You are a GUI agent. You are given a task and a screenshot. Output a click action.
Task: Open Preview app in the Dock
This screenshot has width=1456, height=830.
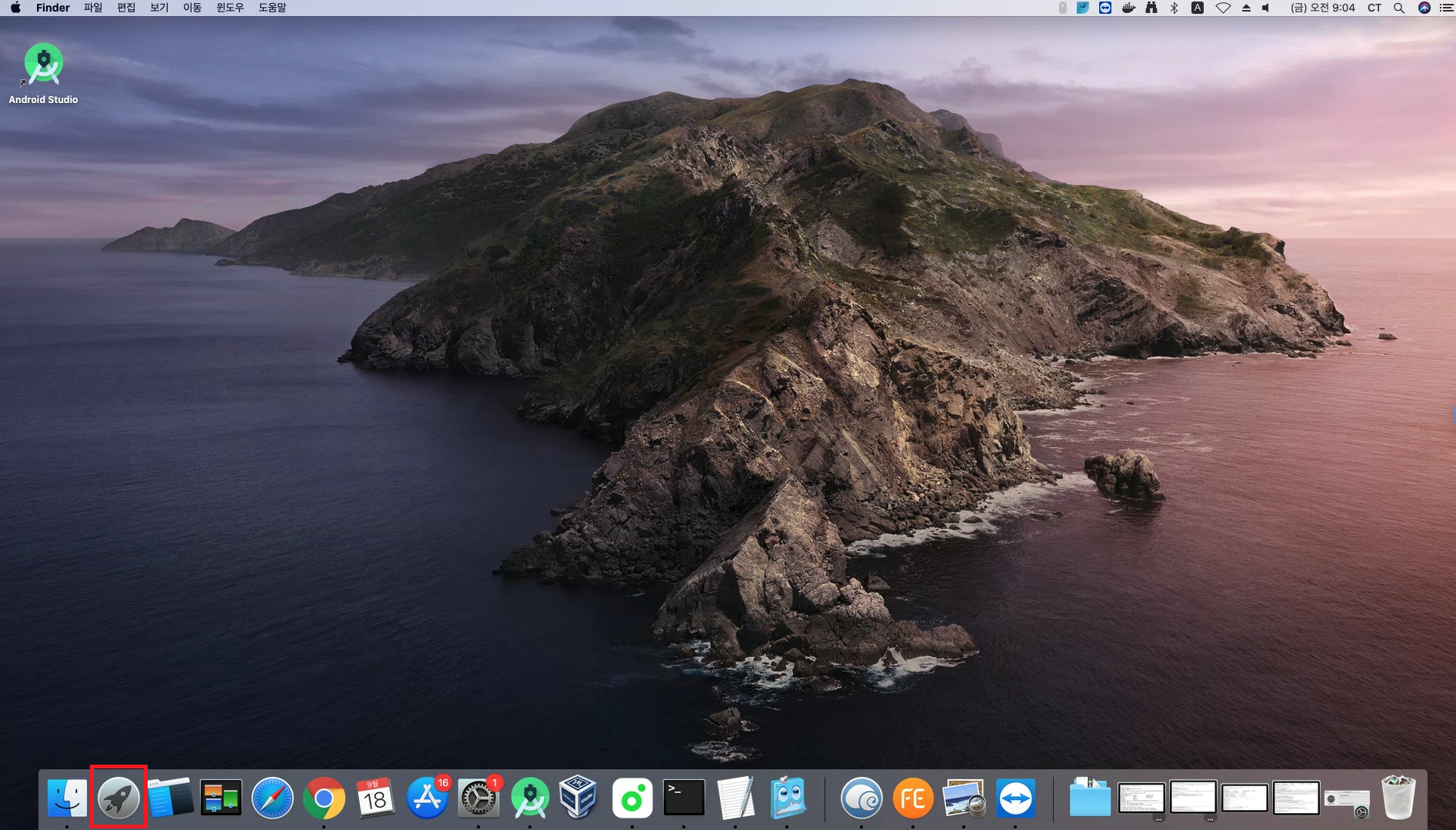(964, 798)
